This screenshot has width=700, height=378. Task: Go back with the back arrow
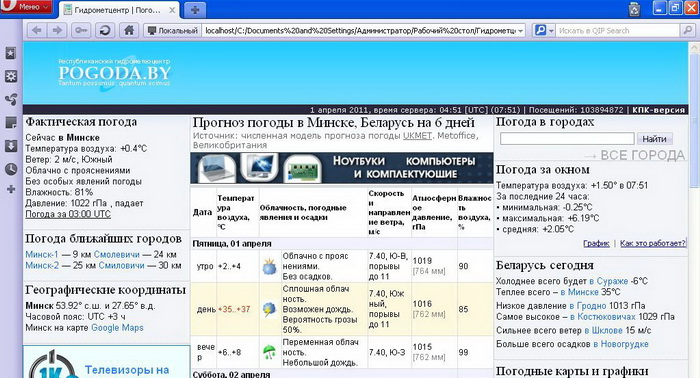point(37,30)
